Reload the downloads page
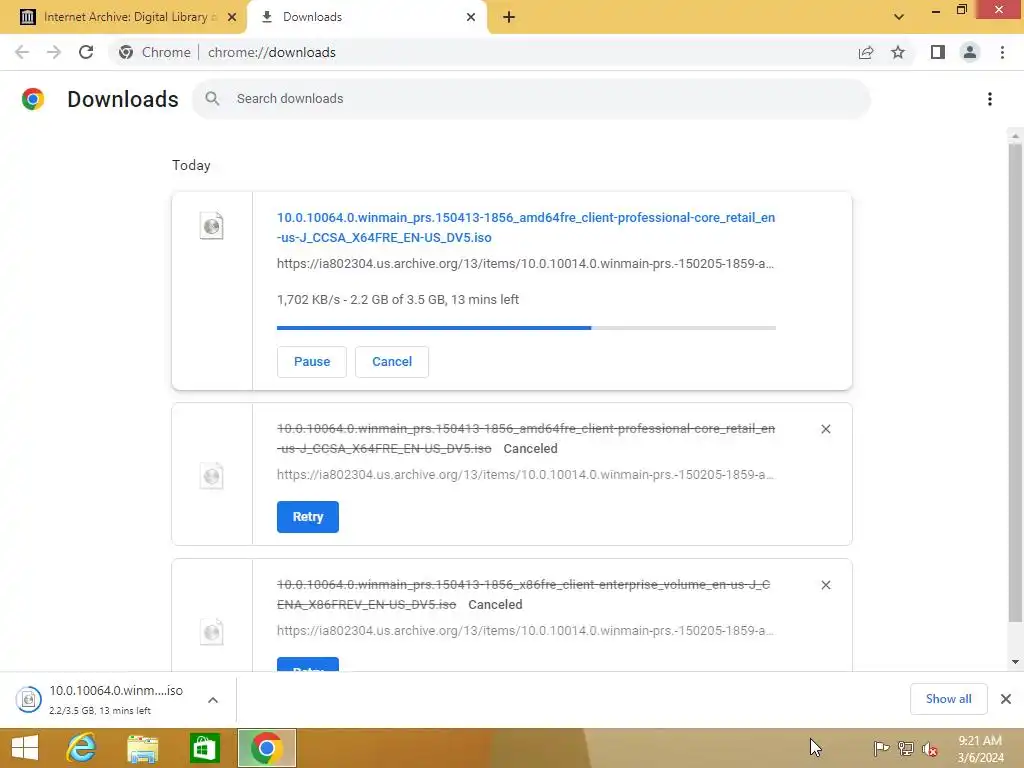Screen dimensions: 1024x768 pos(86,52)
